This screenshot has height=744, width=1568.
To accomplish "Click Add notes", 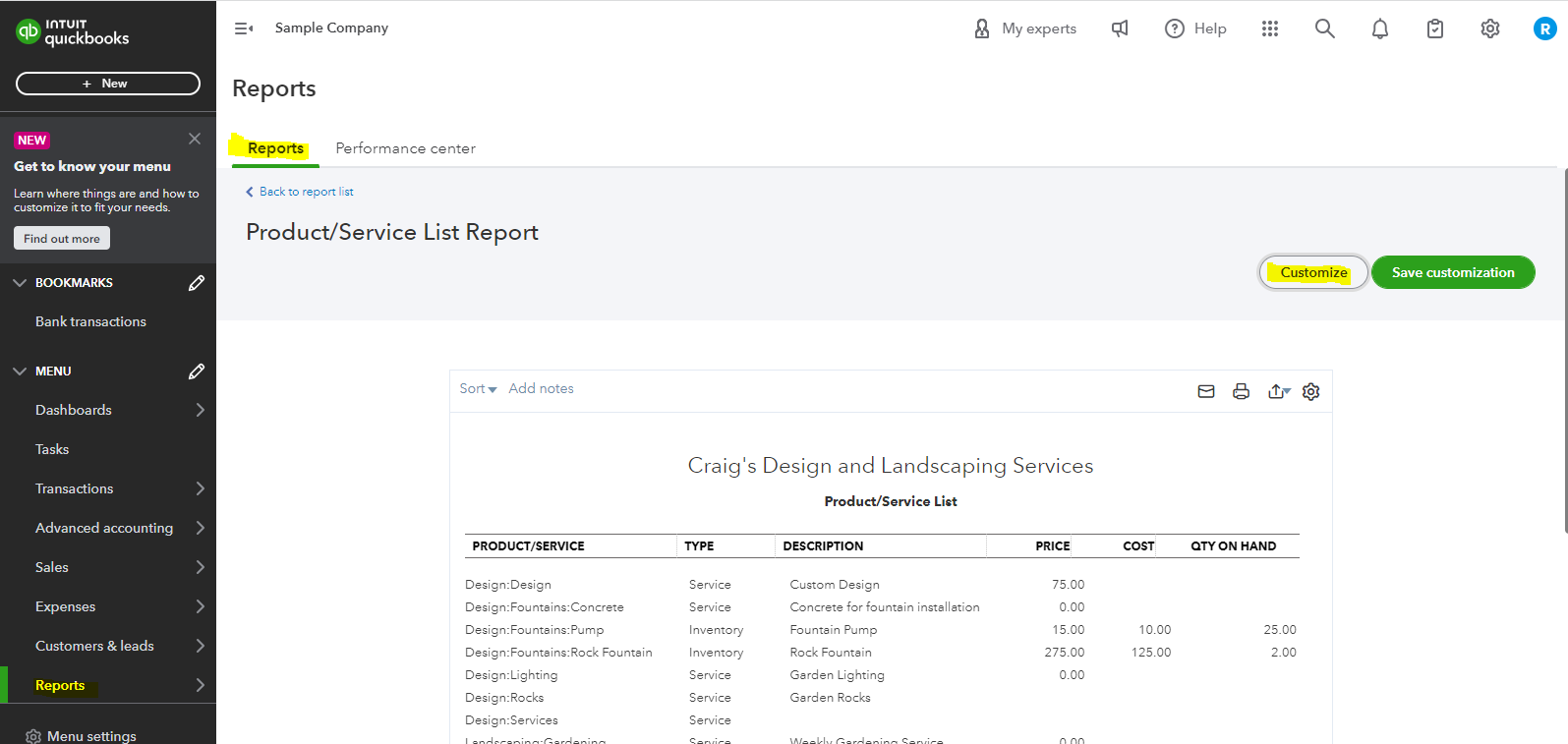I will coord(541,389).
